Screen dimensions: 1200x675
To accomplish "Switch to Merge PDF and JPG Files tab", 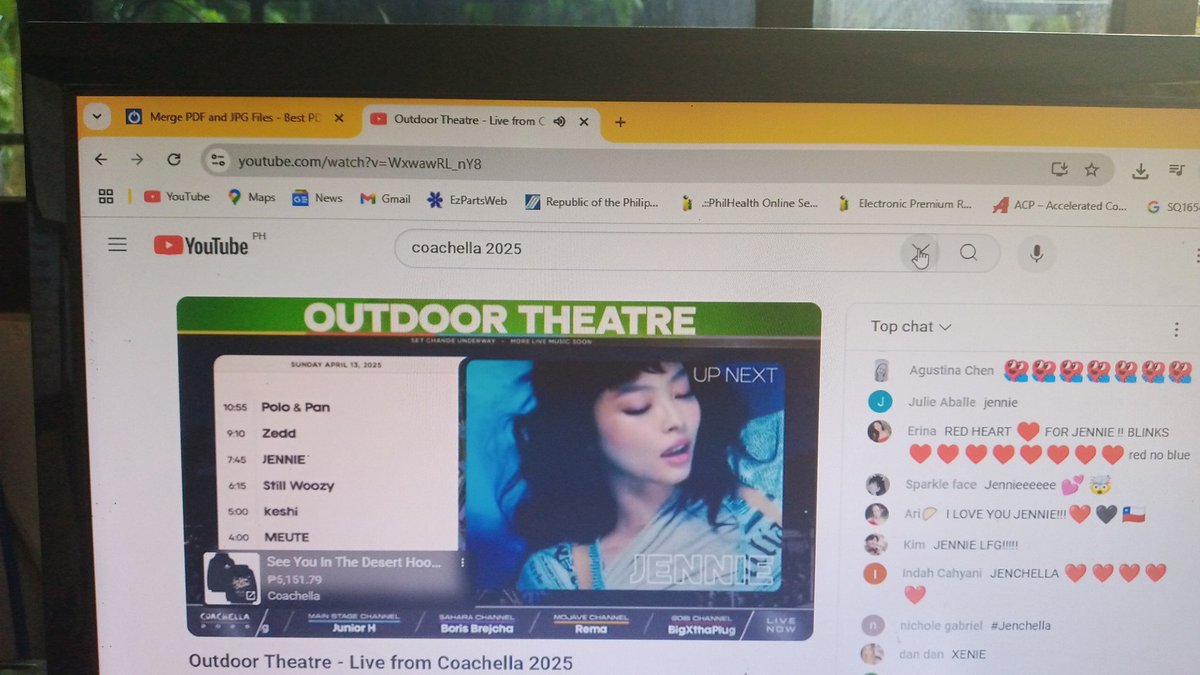I will click(x=233, y=118).
